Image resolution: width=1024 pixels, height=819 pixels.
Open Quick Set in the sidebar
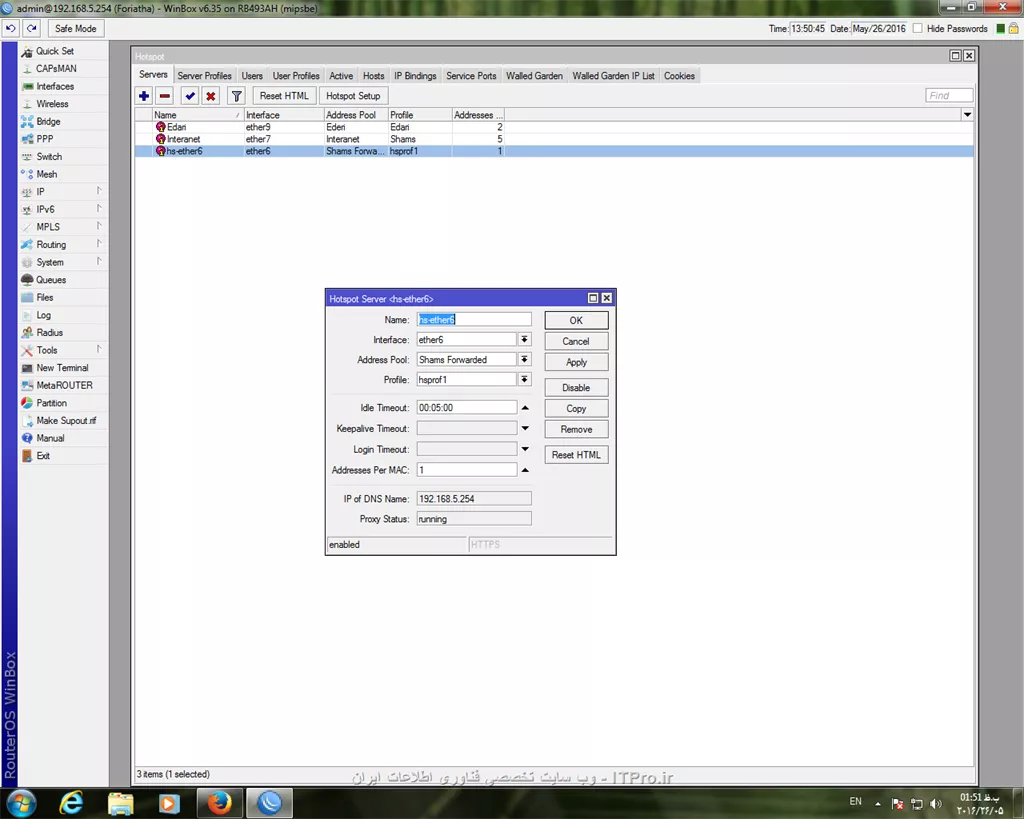[x=63, y=51]
